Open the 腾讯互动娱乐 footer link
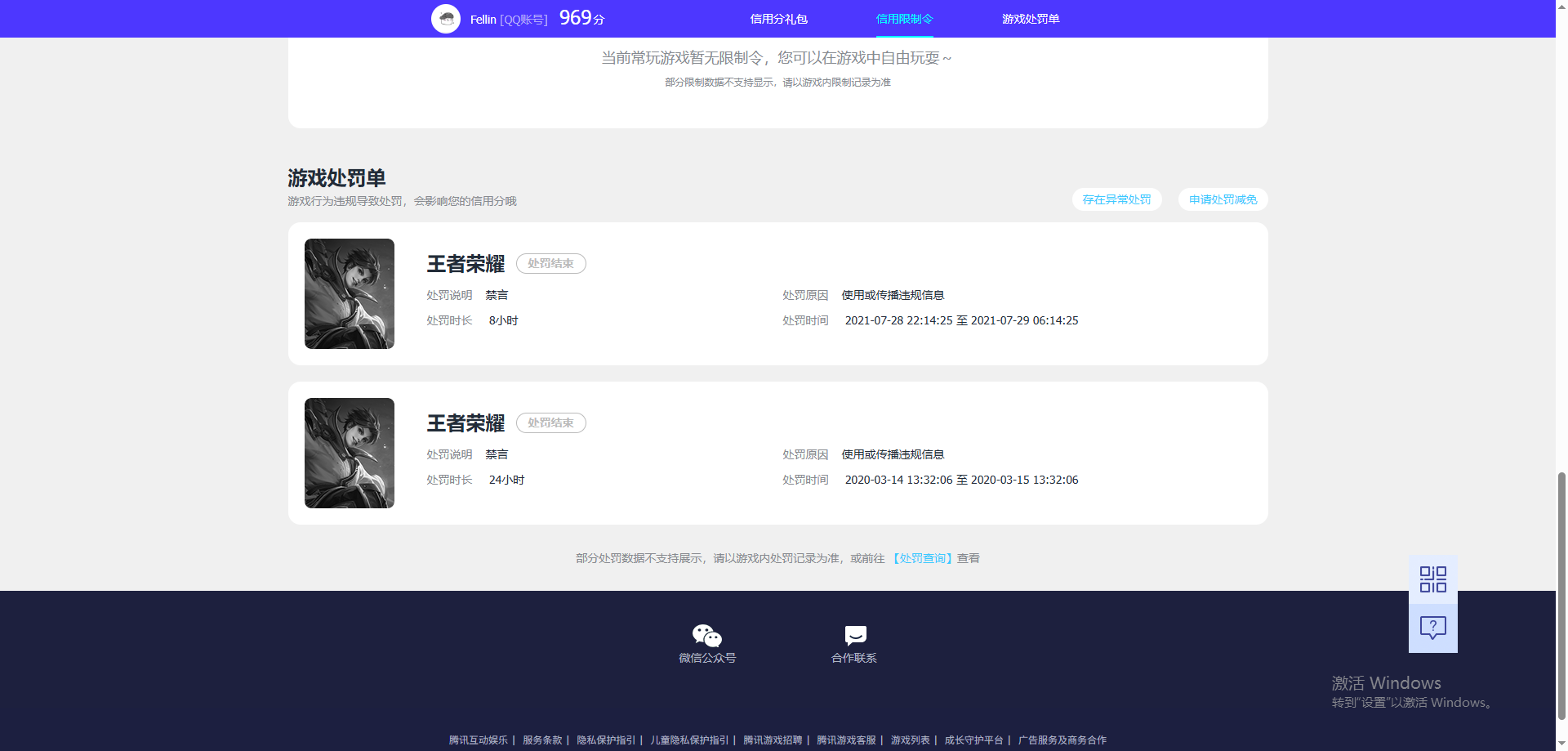1568x751 pixels. (x=478, y=740)
